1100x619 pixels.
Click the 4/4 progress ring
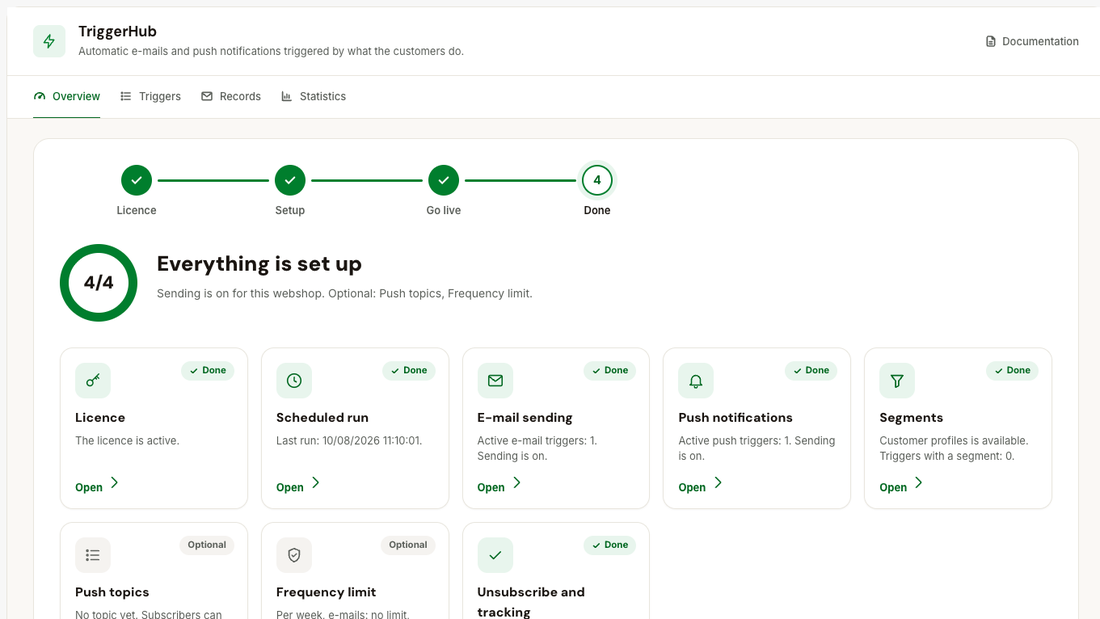pos(98,283)
